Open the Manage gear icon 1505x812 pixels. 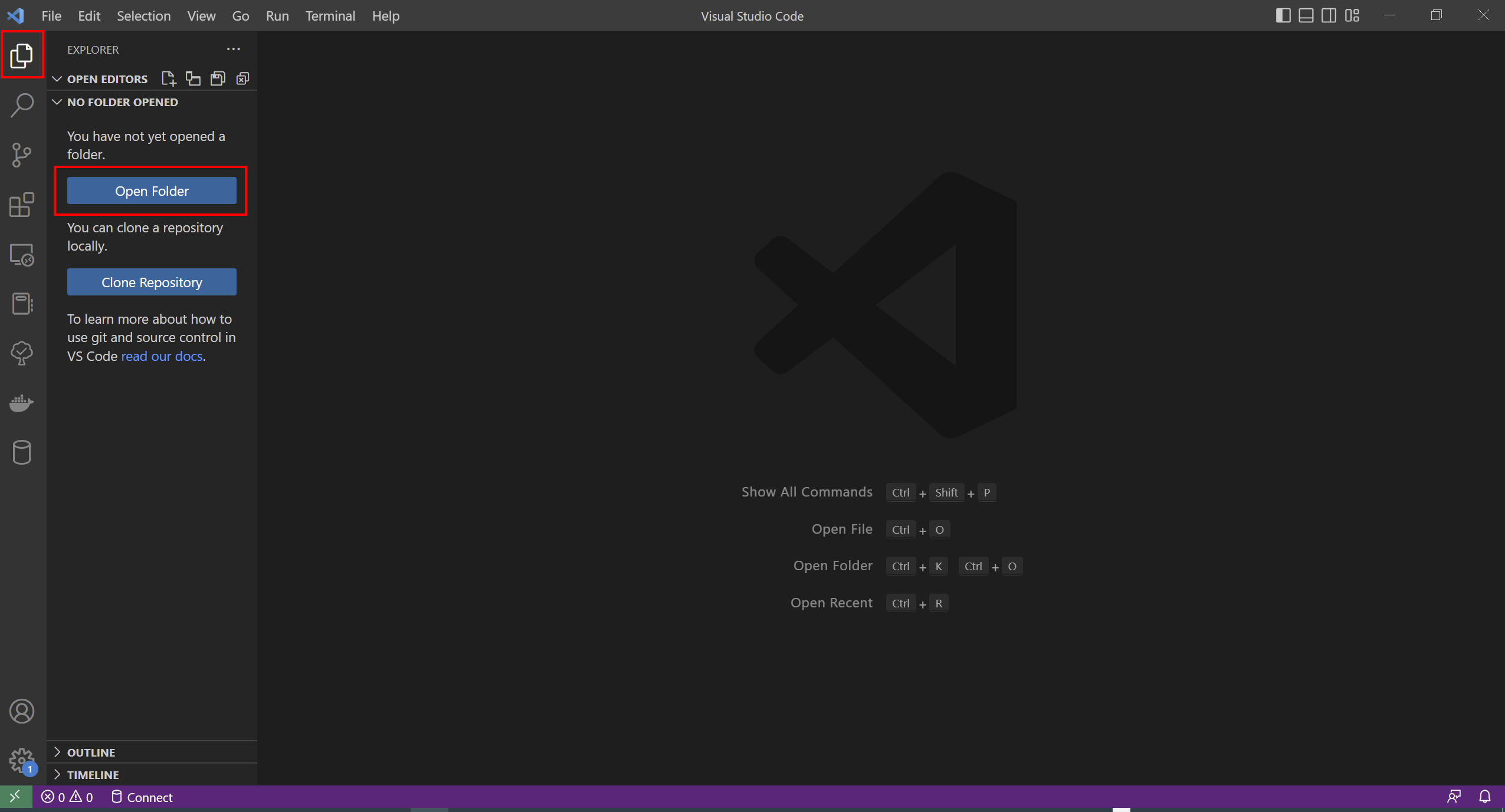point(22,760)
